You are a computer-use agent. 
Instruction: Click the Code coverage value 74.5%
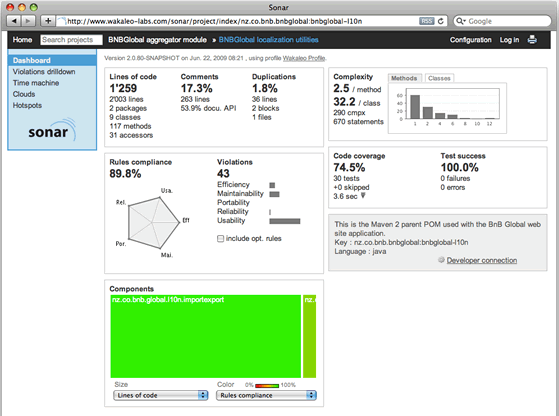[349, 167]
